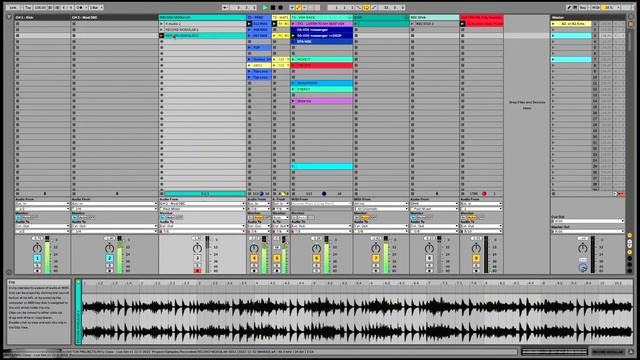
Task: Start playback with the green Play button
Action: click(265, 7)
